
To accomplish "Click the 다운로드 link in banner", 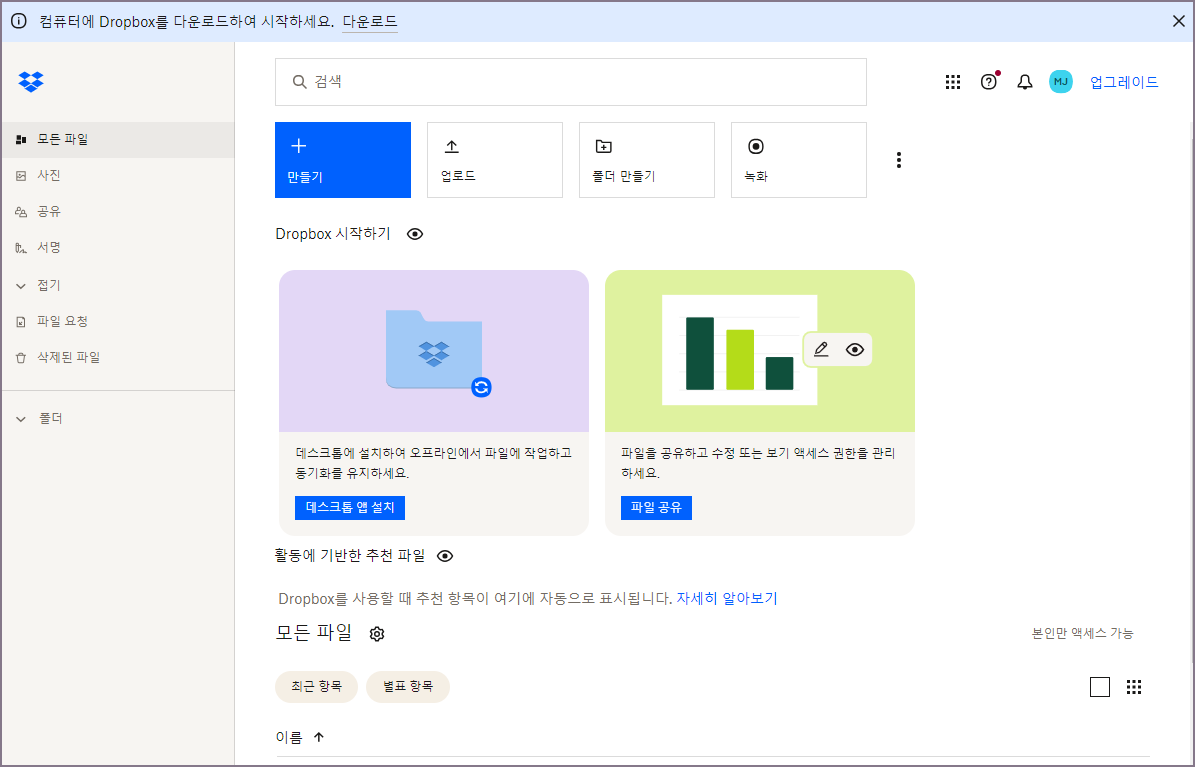I will (x=370, y=21).
